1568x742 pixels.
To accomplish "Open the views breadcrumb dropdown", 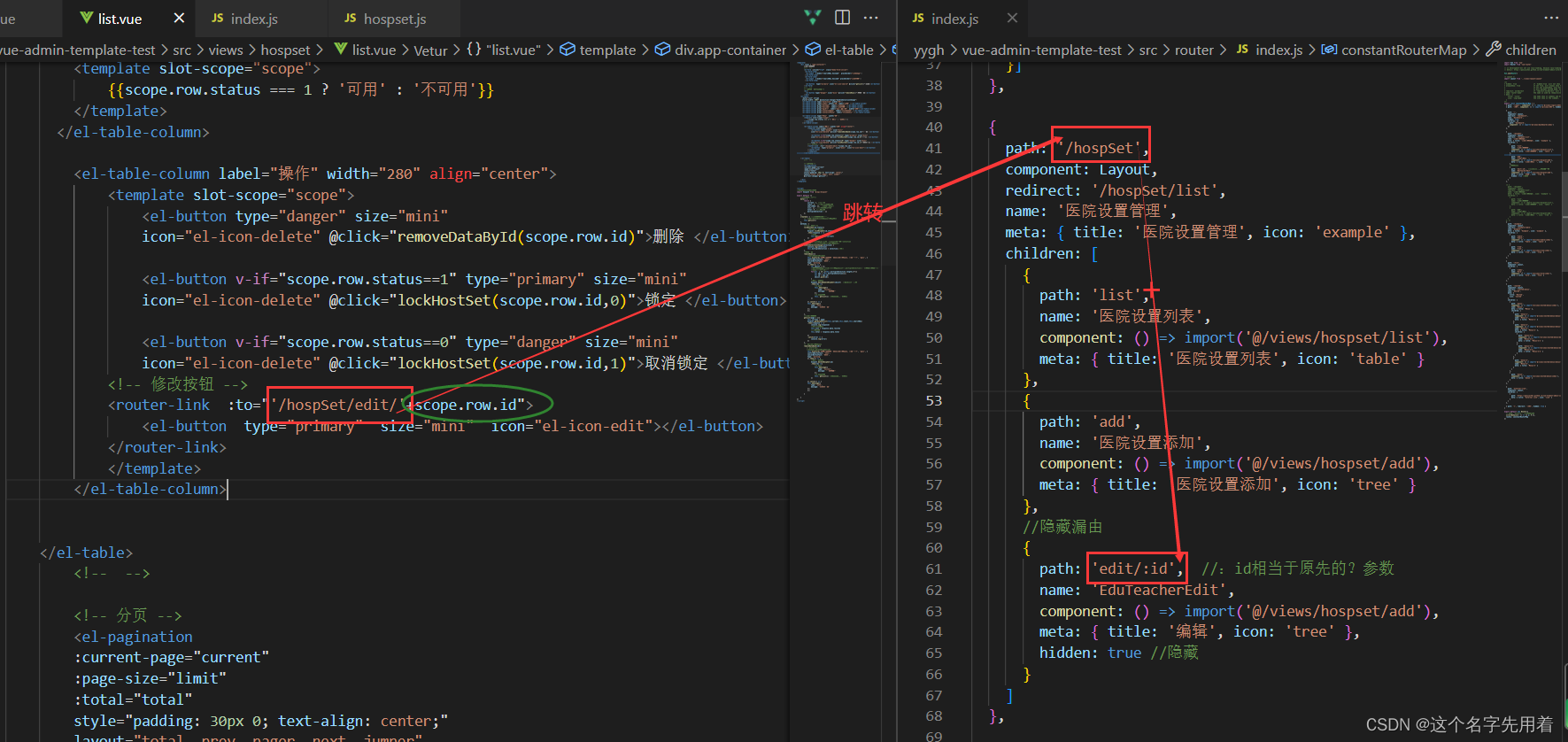I will tap(226, 50).
